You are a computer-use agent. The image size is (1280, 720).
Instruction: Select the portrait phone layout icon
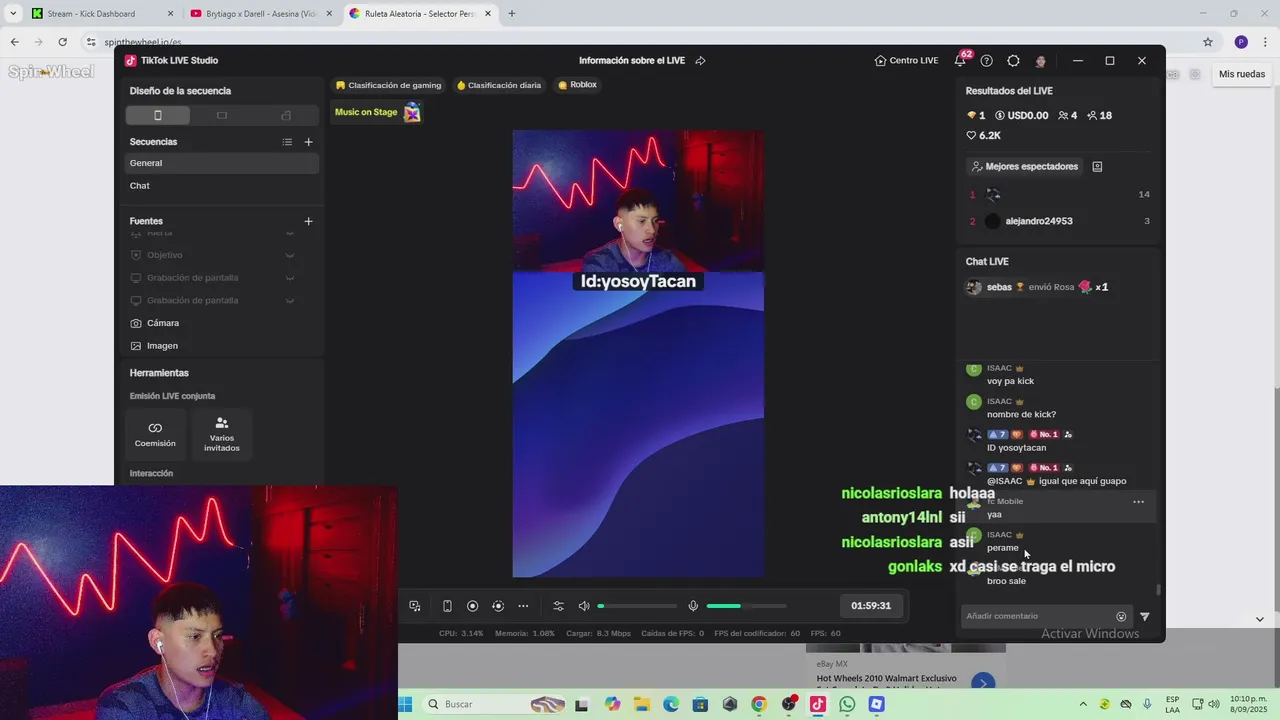point(157,115)
